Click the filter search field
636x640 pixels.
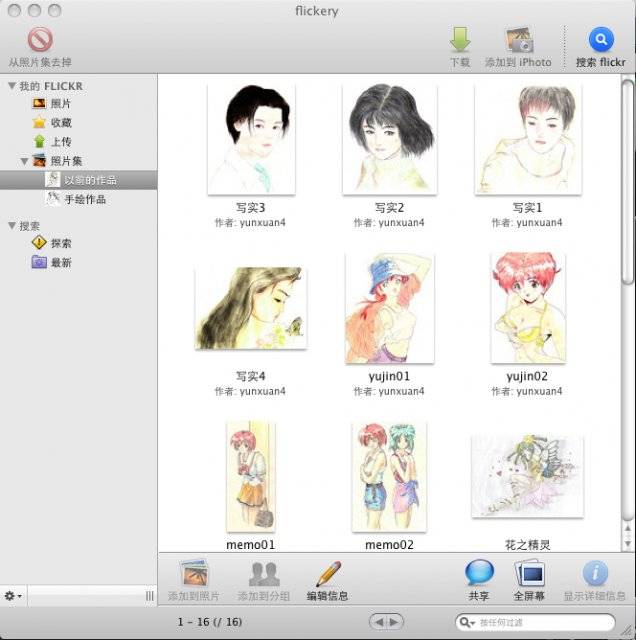click(x=545, y=622)
